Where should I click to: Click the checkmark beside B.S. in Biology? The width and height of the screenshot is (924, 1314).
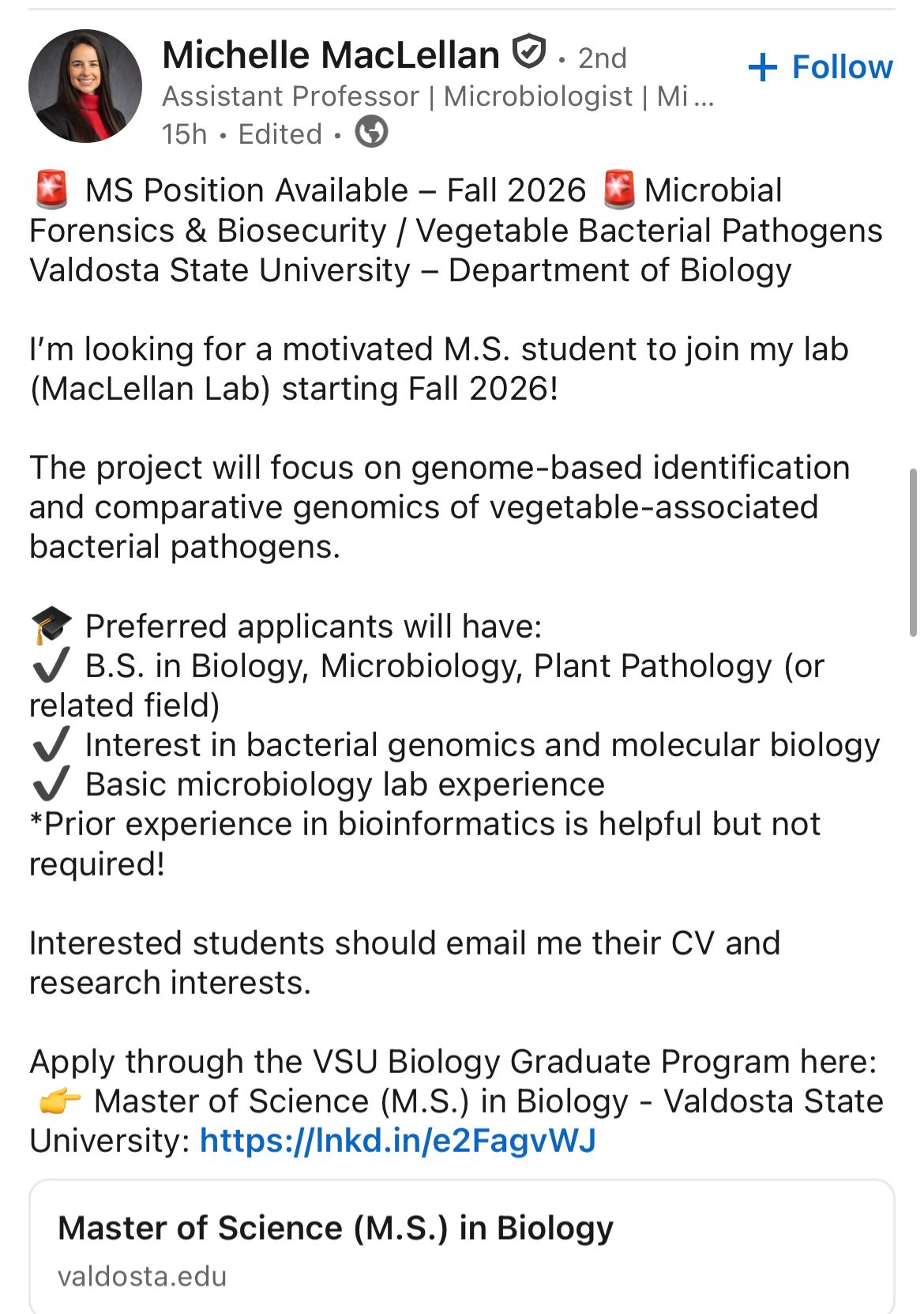(x=51, y=665)
